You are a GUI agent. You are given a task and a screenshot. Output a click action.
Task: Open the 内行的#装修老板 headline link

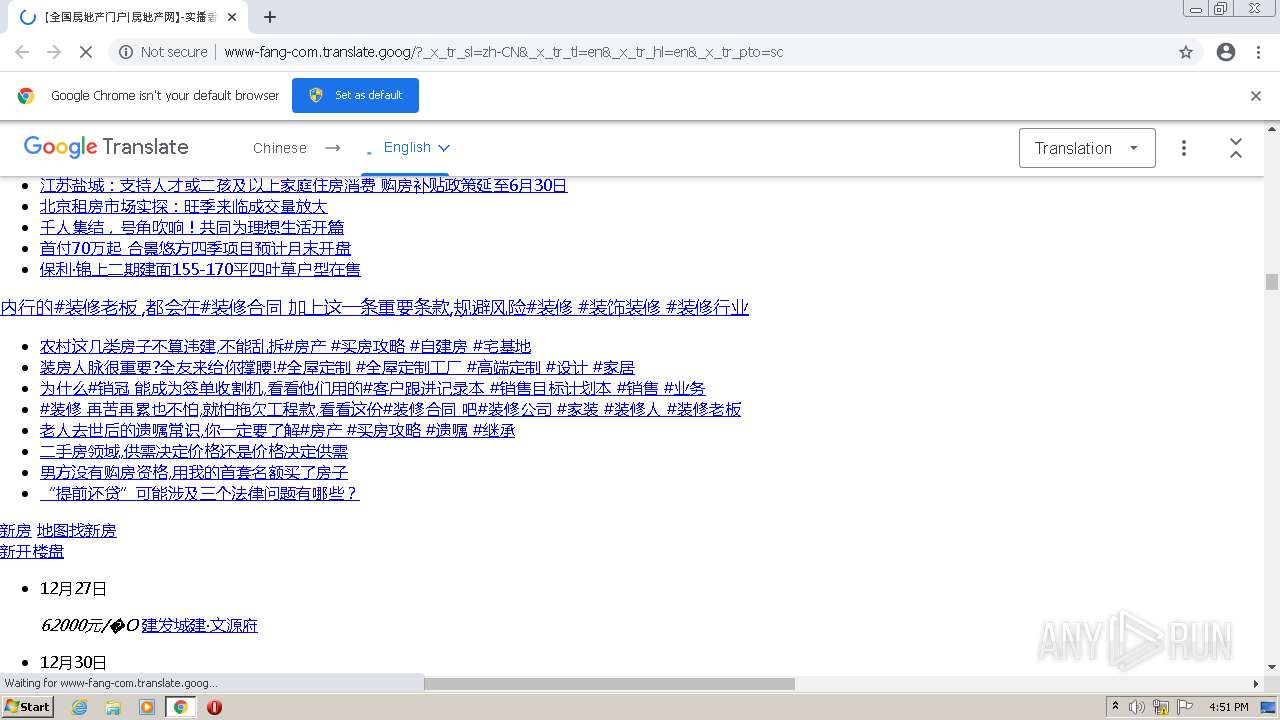tap(374, 307)
